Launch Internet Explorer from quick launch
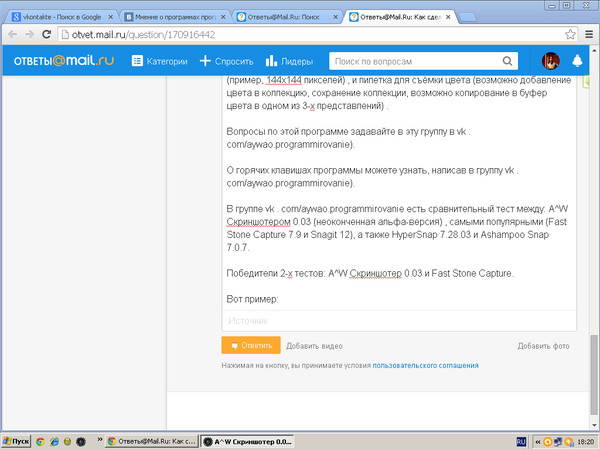 [x=54, y=442]
